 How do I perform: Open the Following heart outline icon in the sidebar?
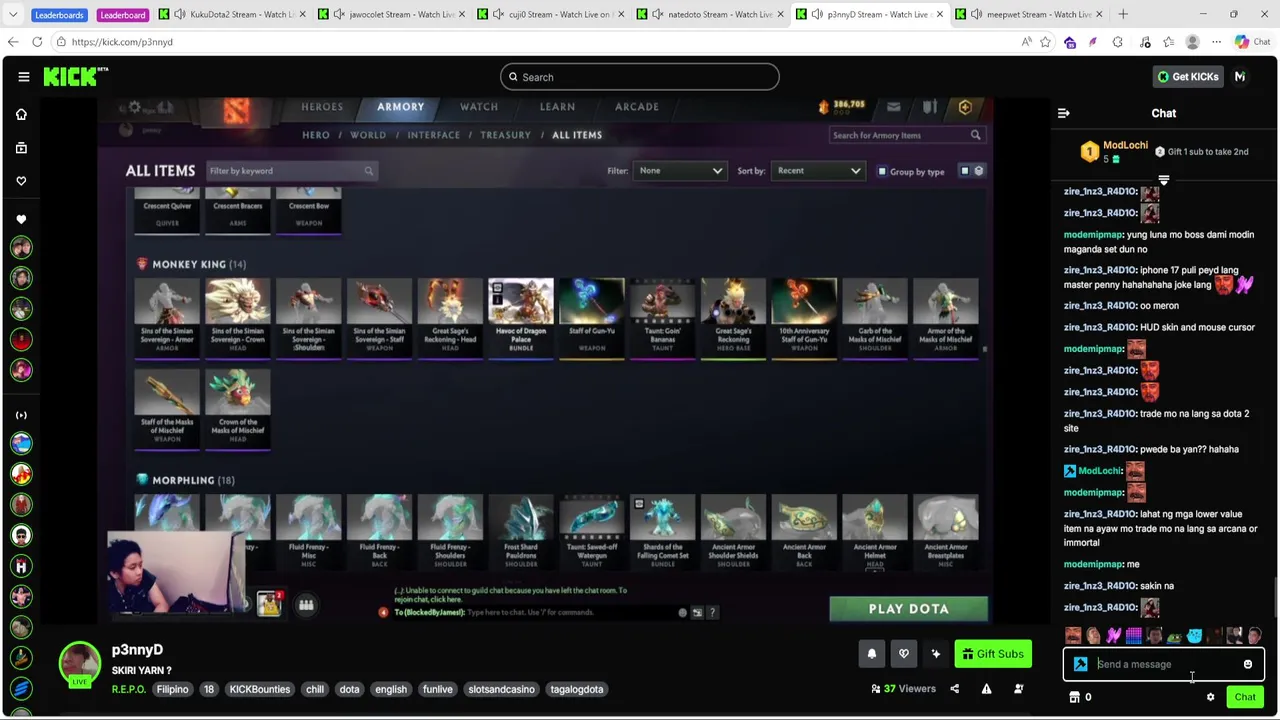(21, 181)
